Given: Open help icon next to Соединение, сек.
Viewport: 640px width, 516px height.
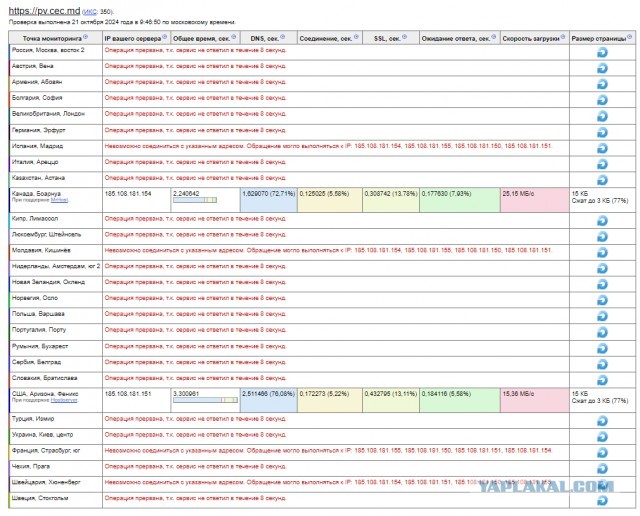Looking at the screenshot, I should click(x=356, y=37).
